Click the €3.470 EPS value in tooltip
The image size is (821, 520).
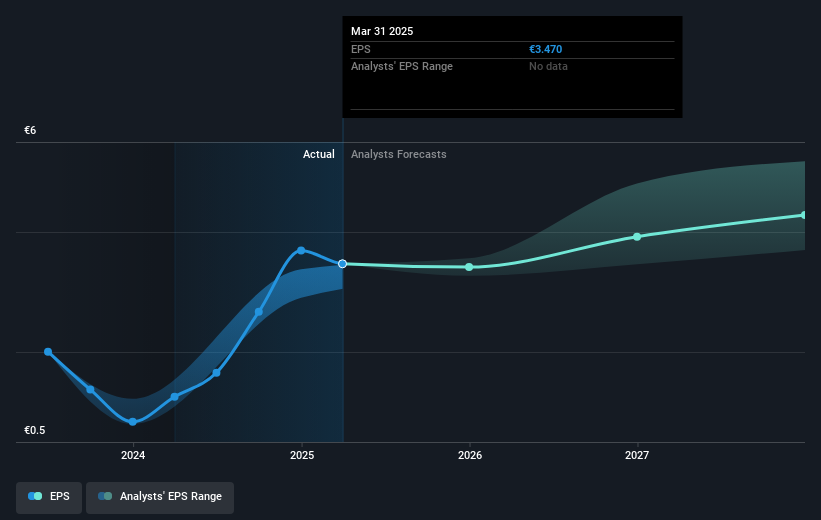(x=546, y=49)
